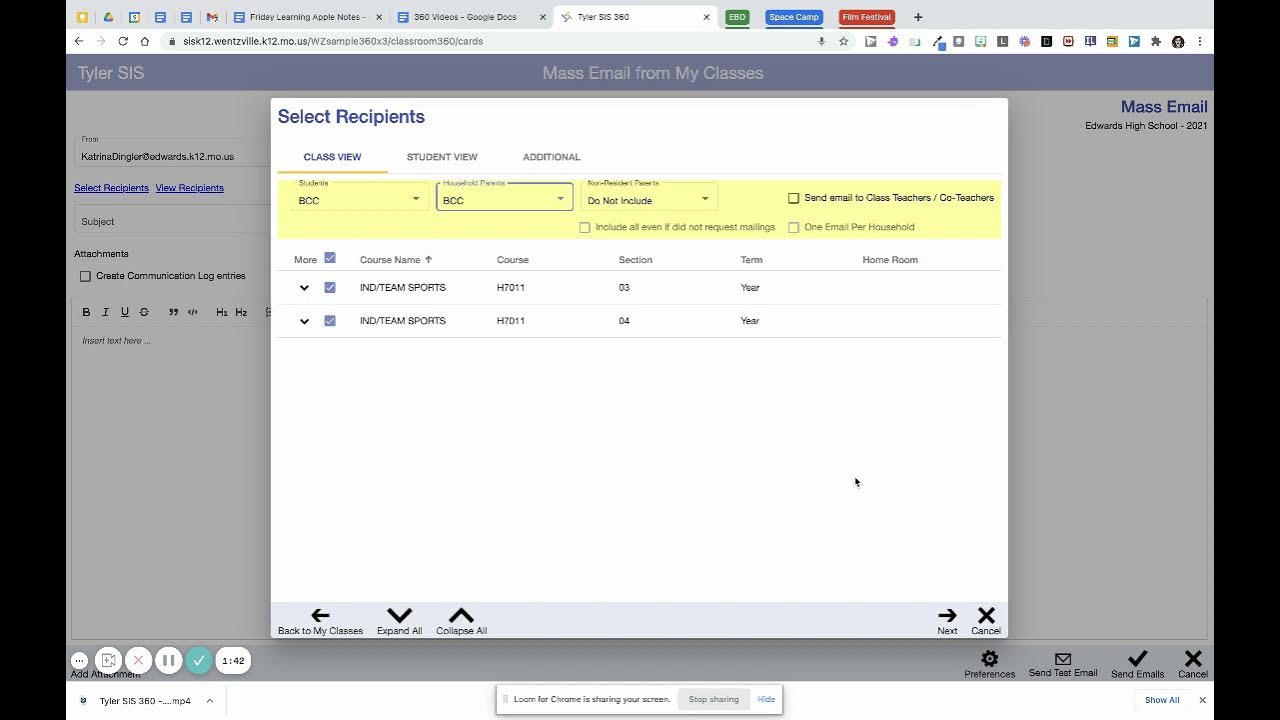Apply Heading 2 format

(241, 312)
